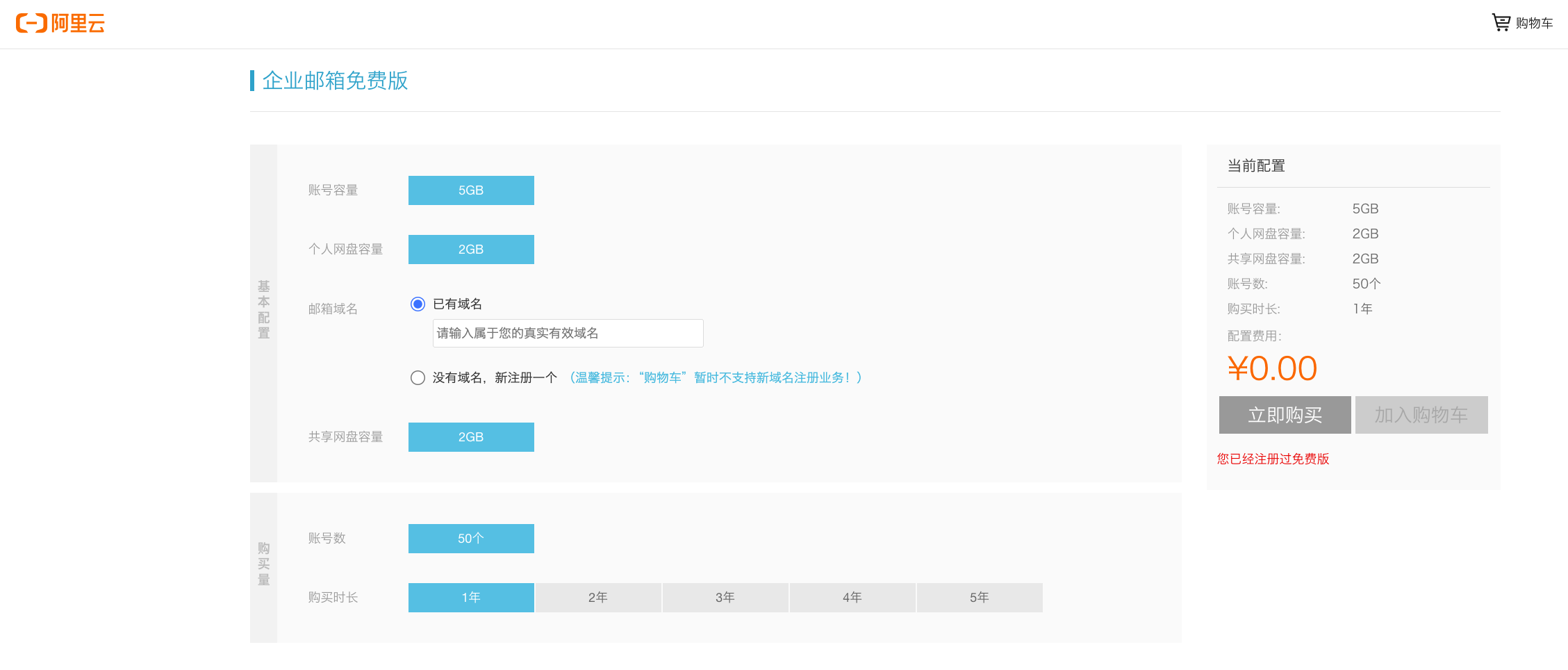Choose the 3年 duration option

725,597
